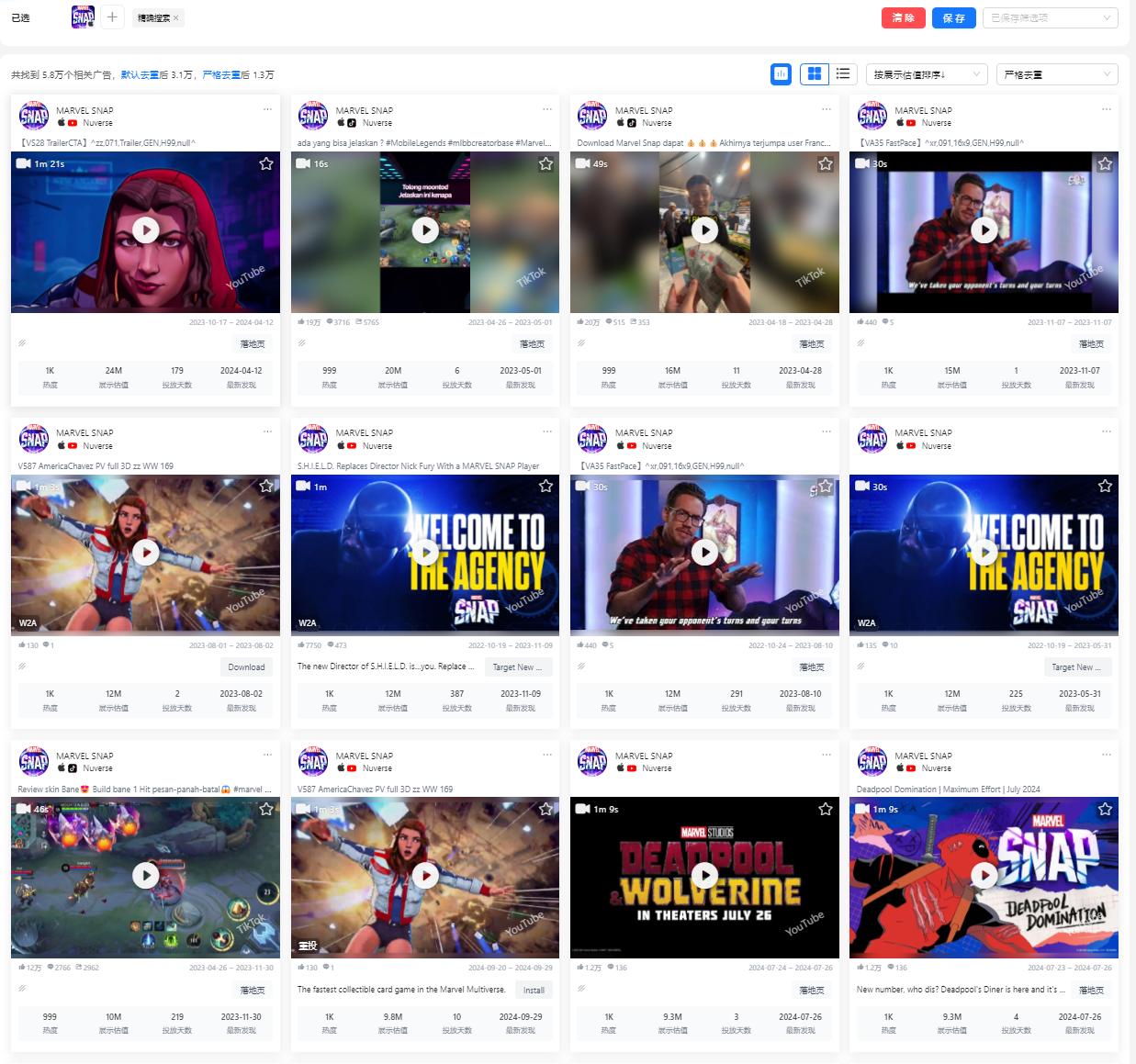
Task: Star the Deadpool Domination Maximum Effort ad
Action: tap(1105, 809)
